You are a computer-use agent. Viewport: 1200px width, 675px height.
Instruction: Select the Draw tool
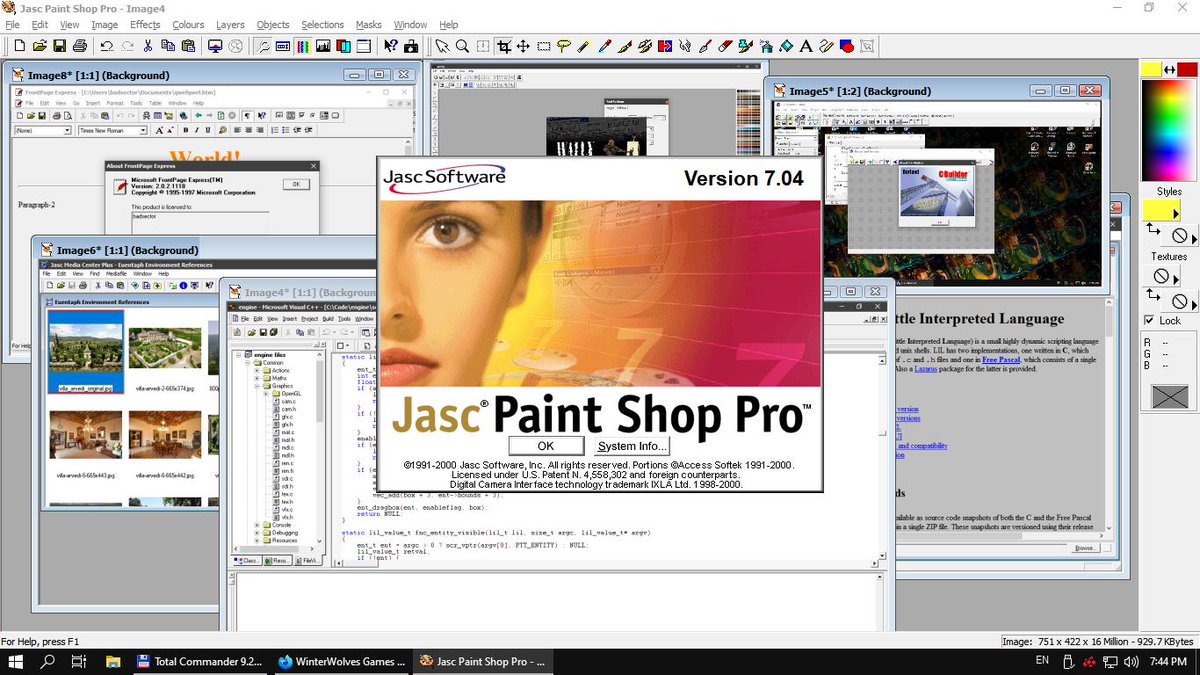click(826, 46)
